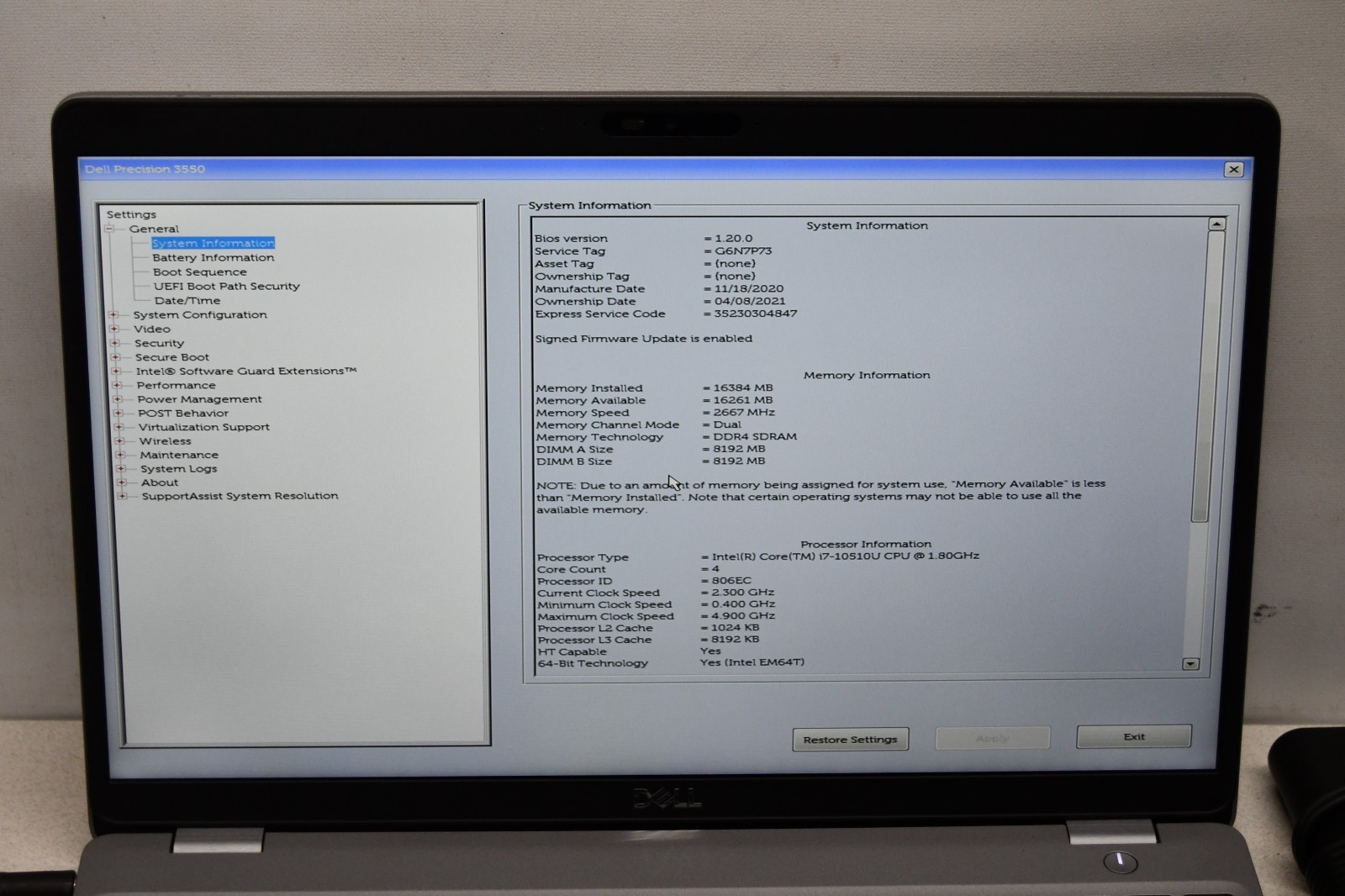Select the Performance label
Screen dimensions: 1345x896
(x=176, y=385)
